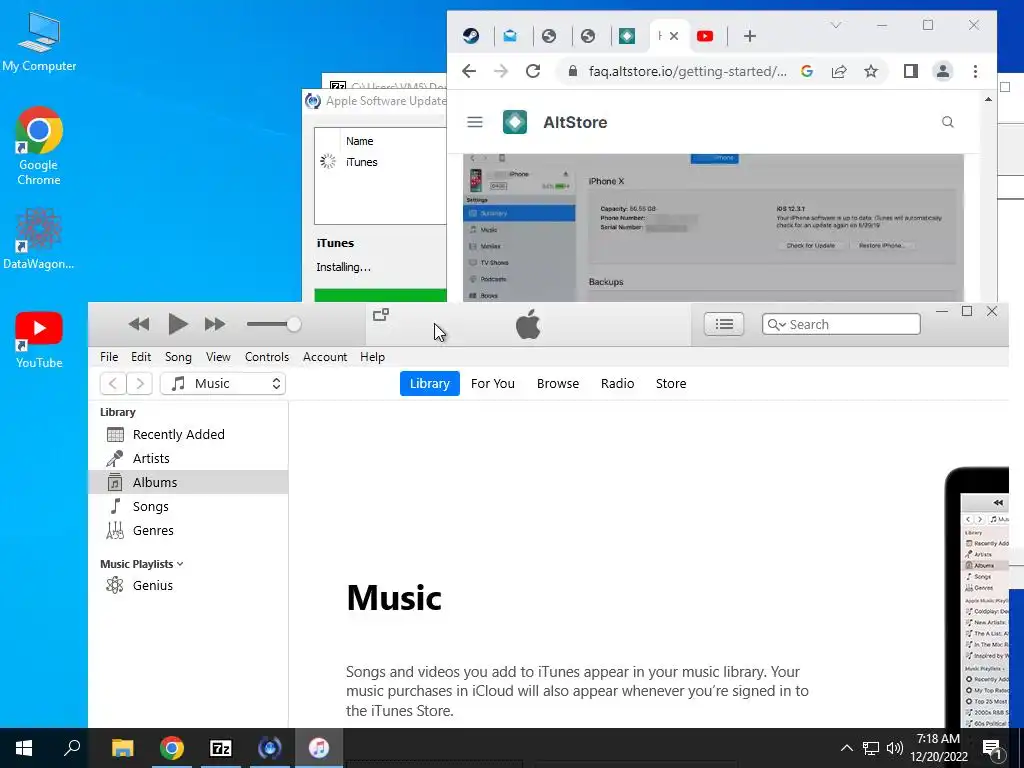This screenshot has height=768, width=1024.
Task: Show hidden system tray icons chevron
Action: tap(846, 748)
